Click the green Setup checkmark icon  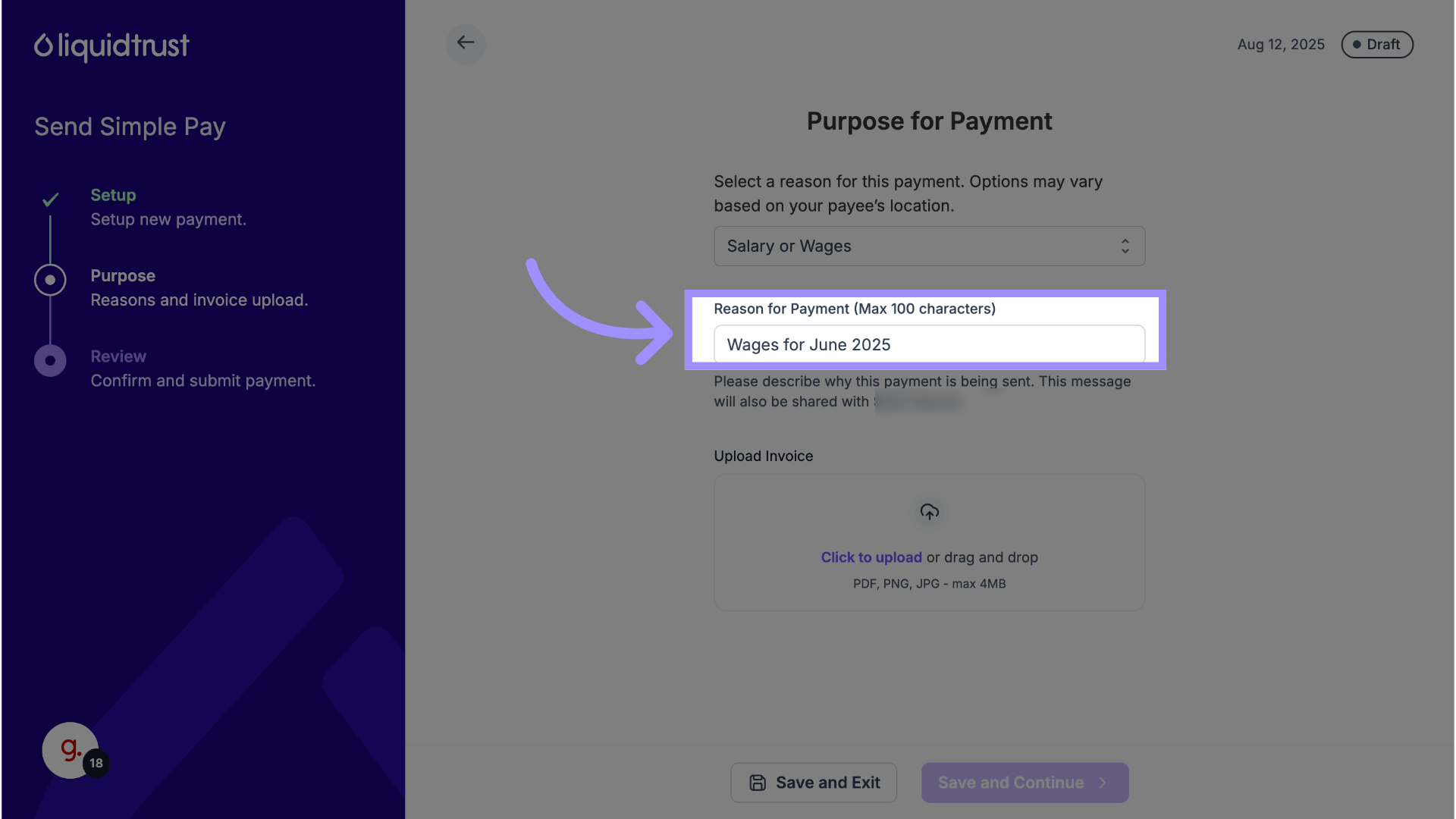tap(50, 200)
